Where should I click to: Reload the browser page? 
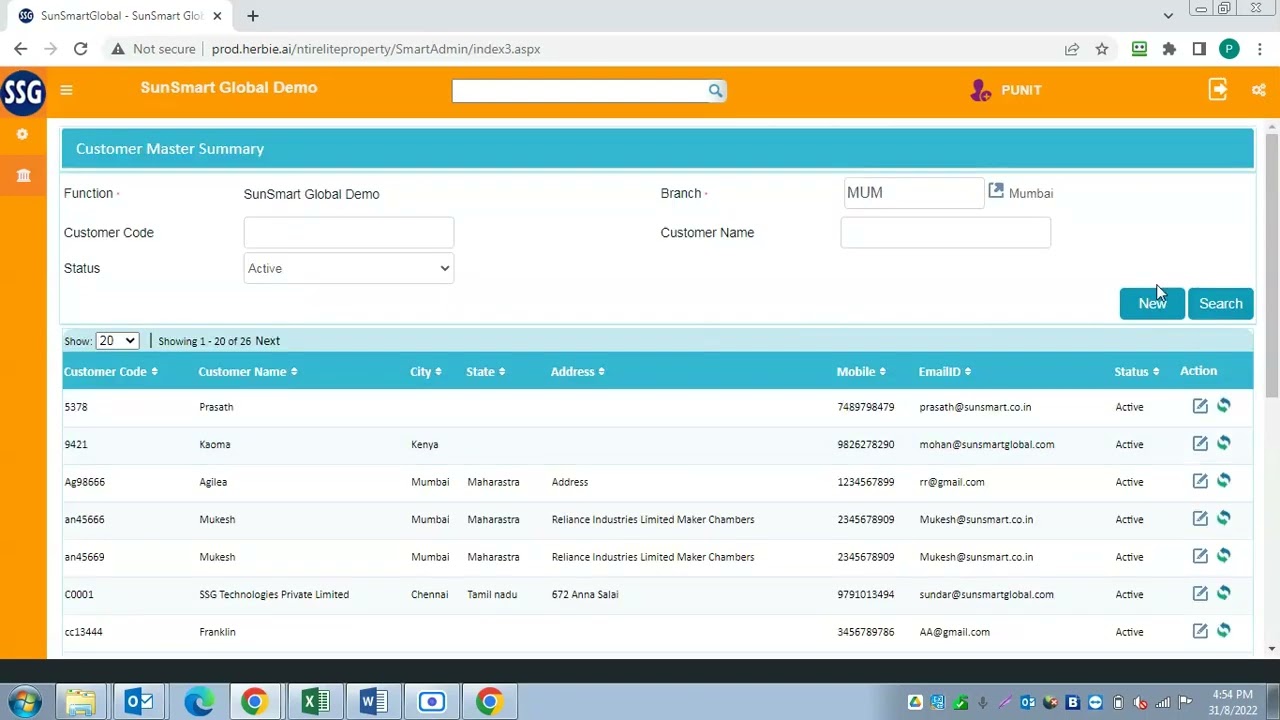pyautogui.click(x=80, y=49)
